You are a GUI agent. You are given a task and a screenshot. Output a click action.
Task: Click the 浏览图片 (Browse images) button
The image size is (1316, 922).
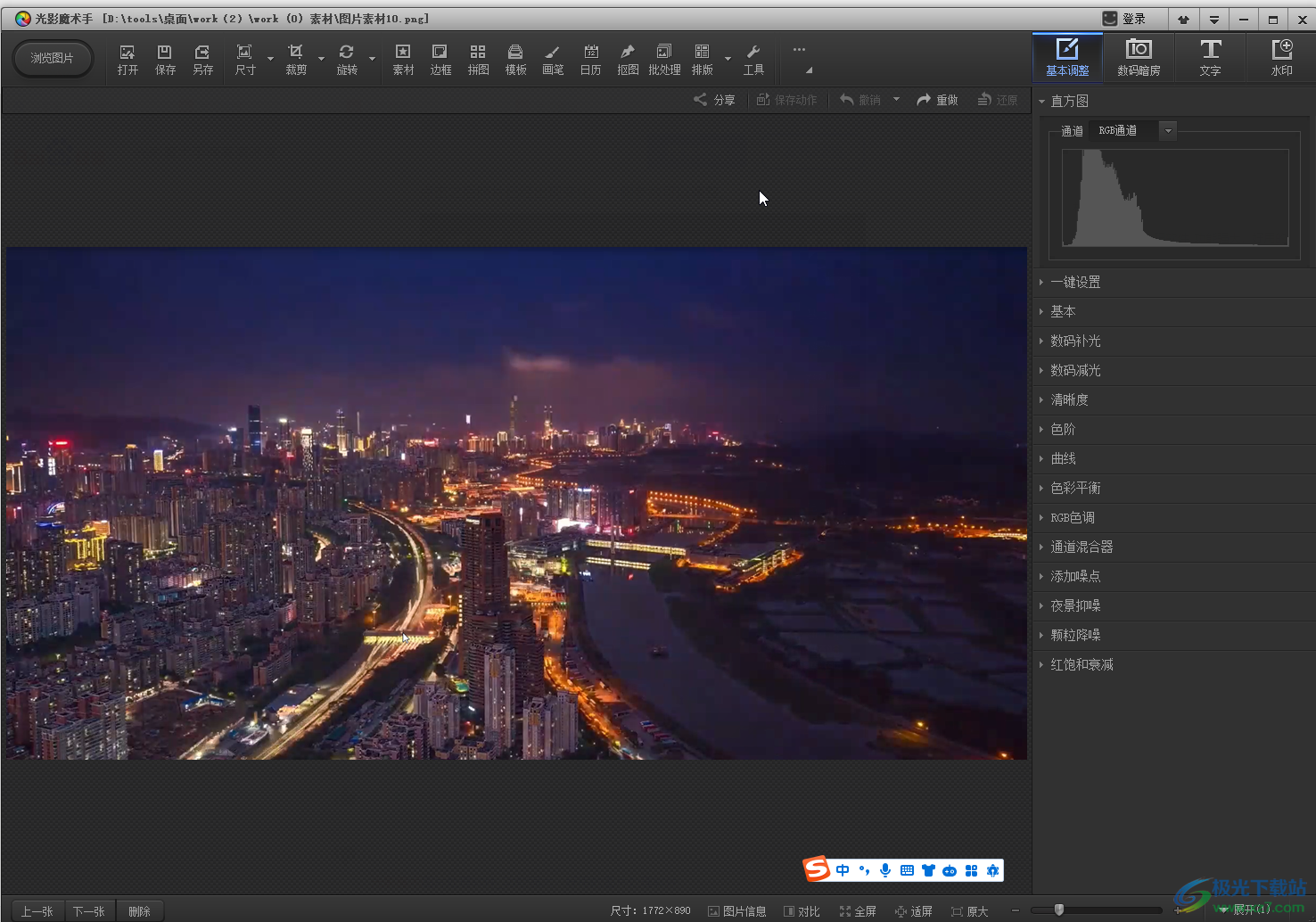pyautogui.click(x=53, y=58)
